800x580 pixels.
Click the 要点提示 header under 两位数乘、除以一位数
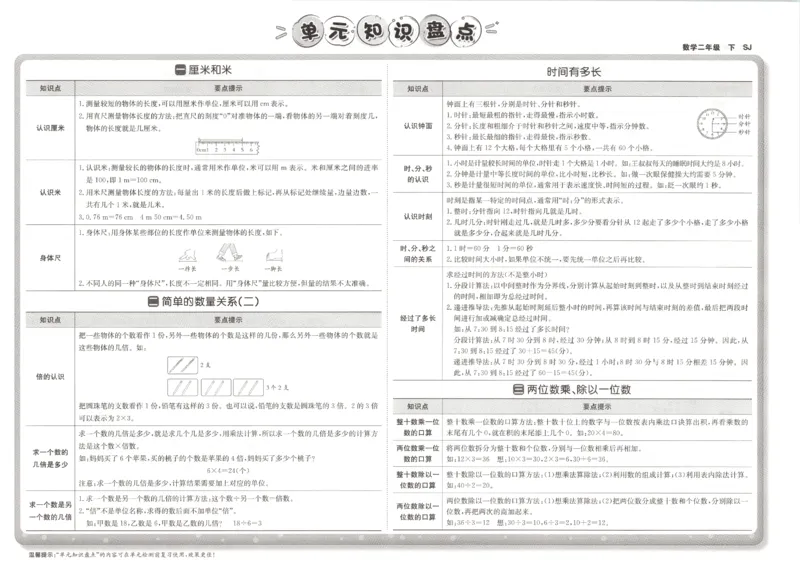pos(597,407)
